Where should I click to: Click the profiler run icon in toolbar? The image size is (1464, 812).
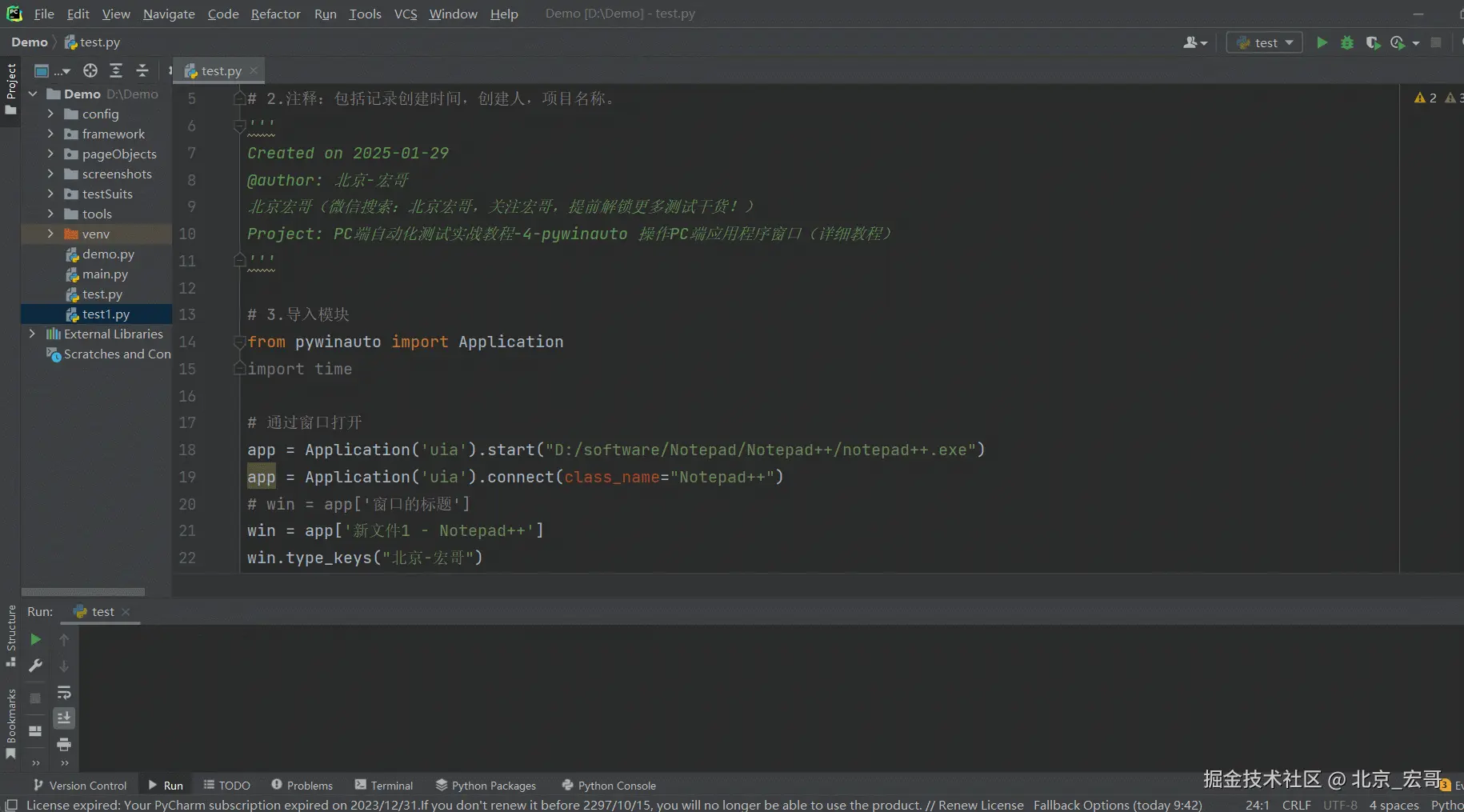1398,42
